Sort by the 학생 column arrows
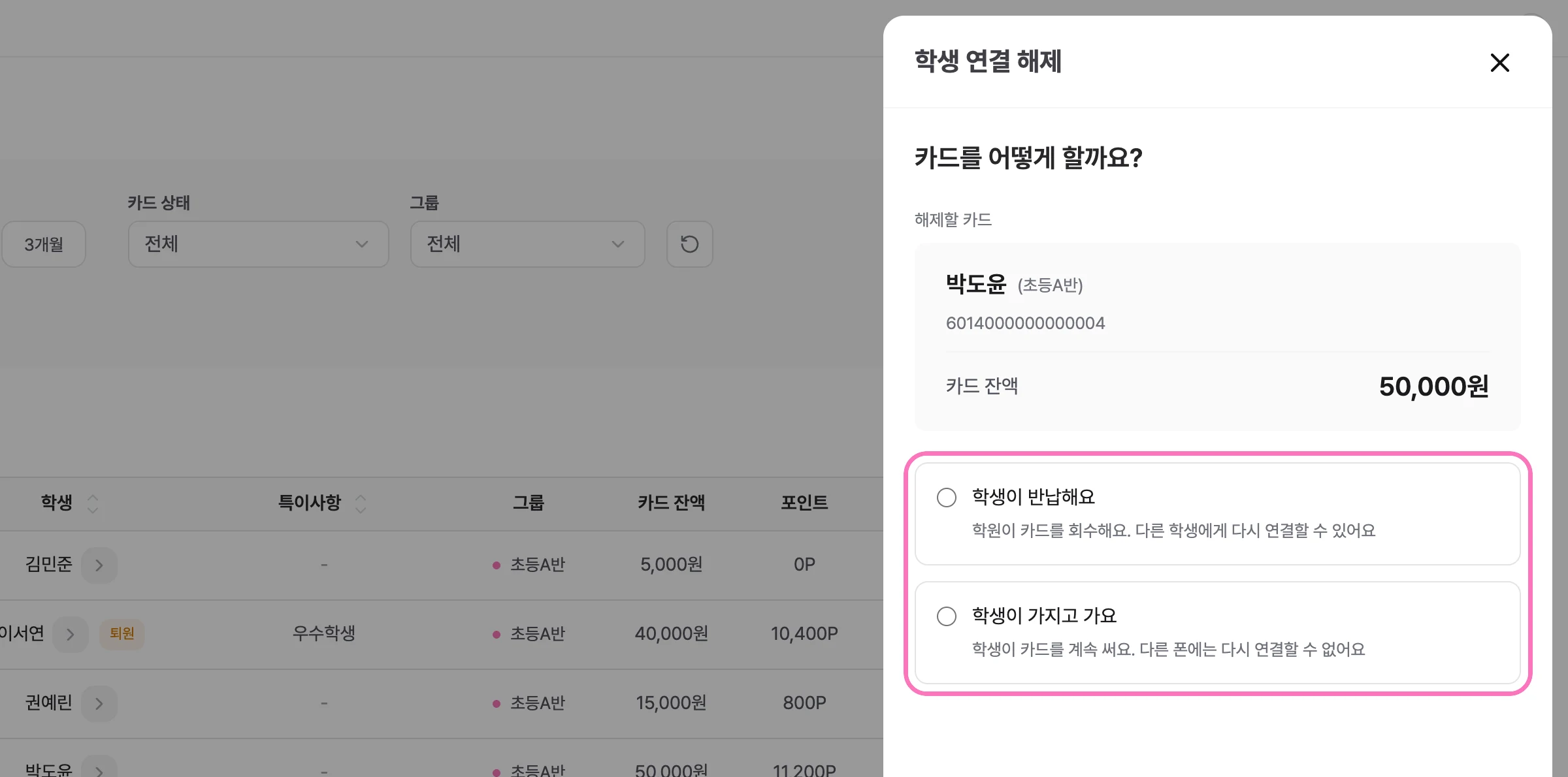 93,503
